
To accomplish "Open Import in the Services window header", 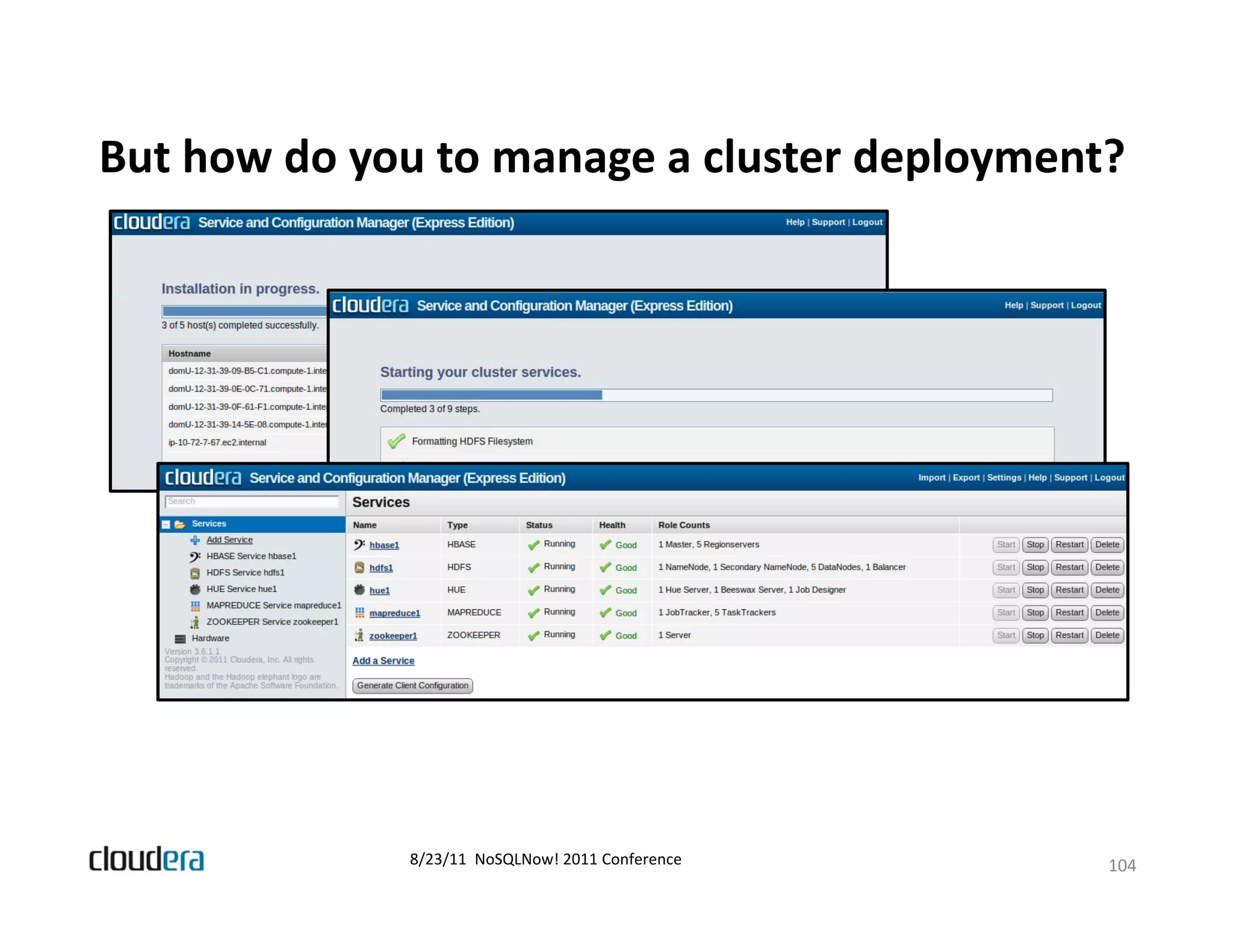I will (x=932, y=477).
